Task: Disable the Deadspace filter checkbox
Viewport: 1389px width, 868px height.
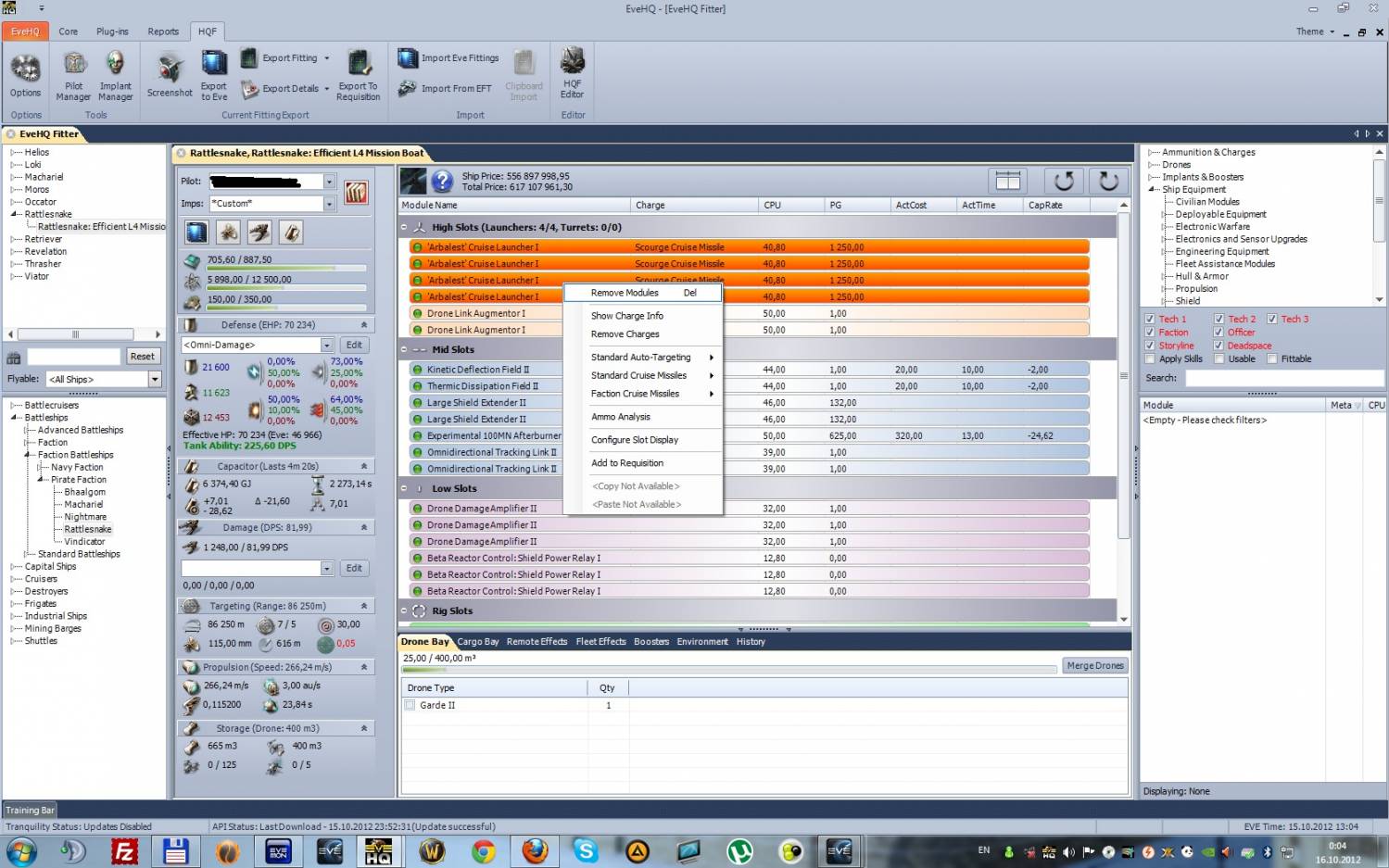Action: [1219, 346]
